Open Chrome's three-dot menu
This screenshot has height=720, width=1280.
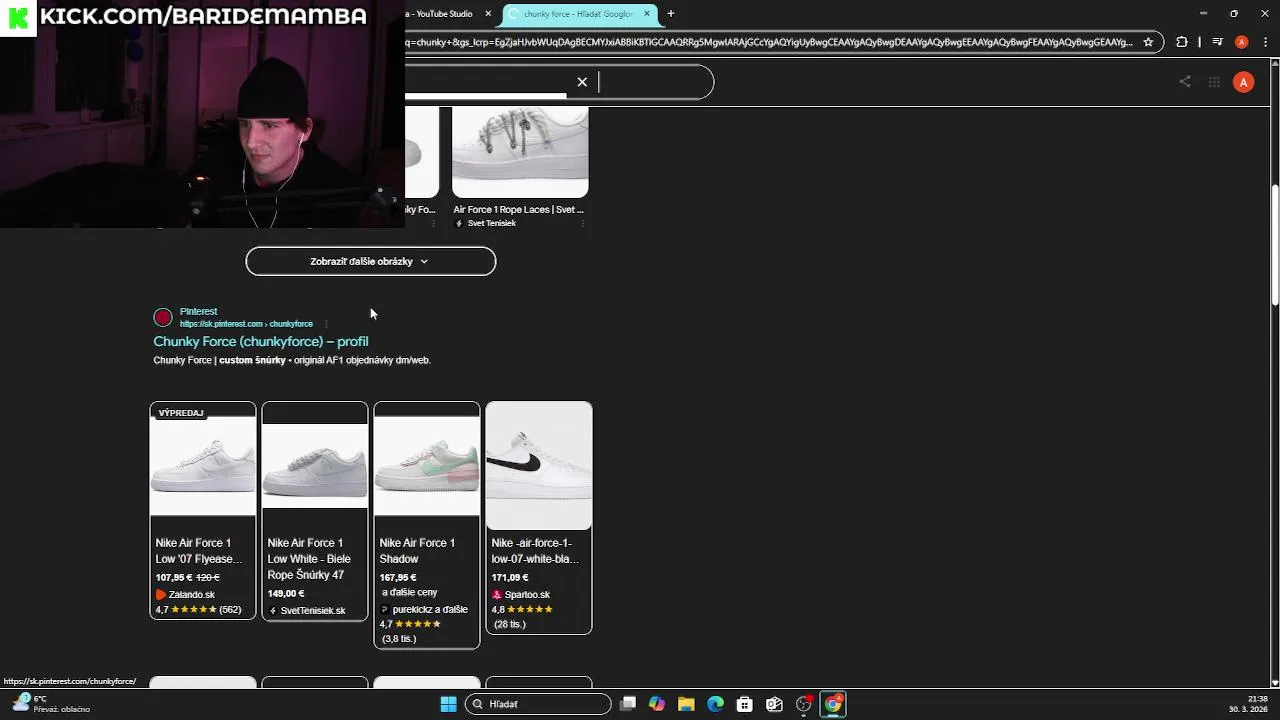pyautogui.click(x=1264, y=42)
